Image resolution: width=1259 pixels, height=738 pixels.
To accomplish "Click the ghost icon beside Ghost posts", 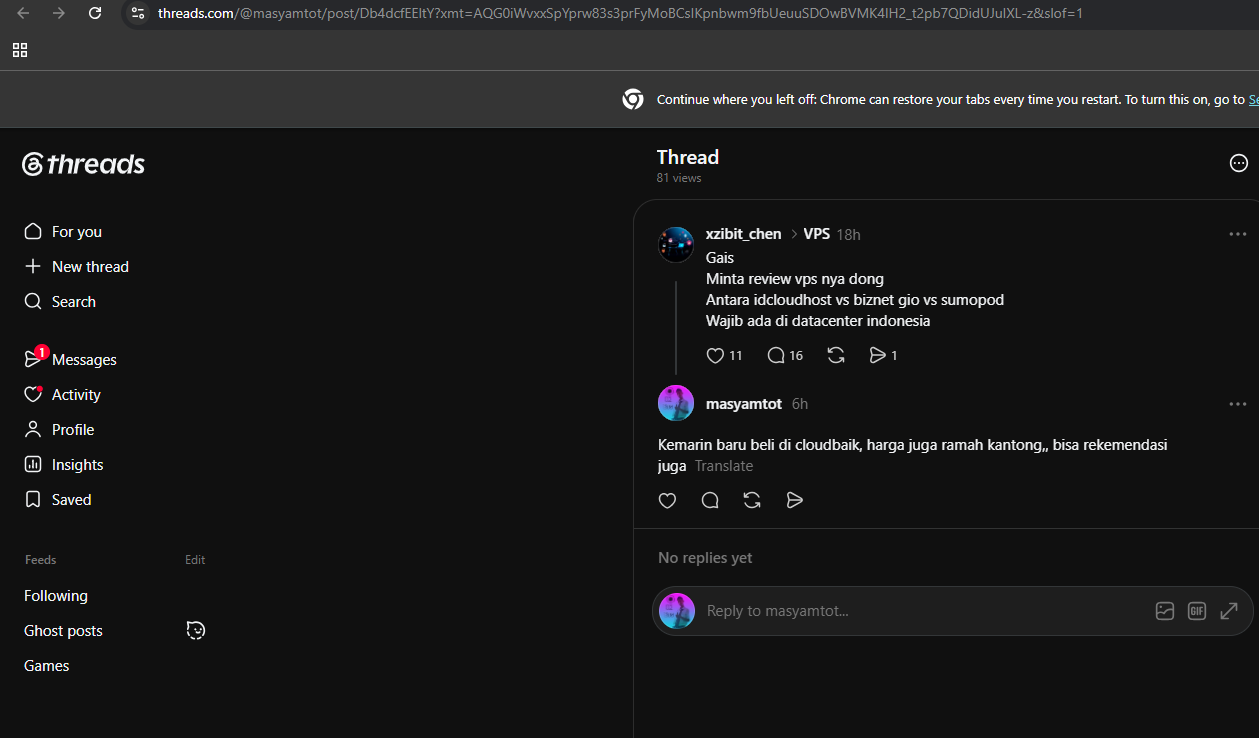I will point(196,630).
